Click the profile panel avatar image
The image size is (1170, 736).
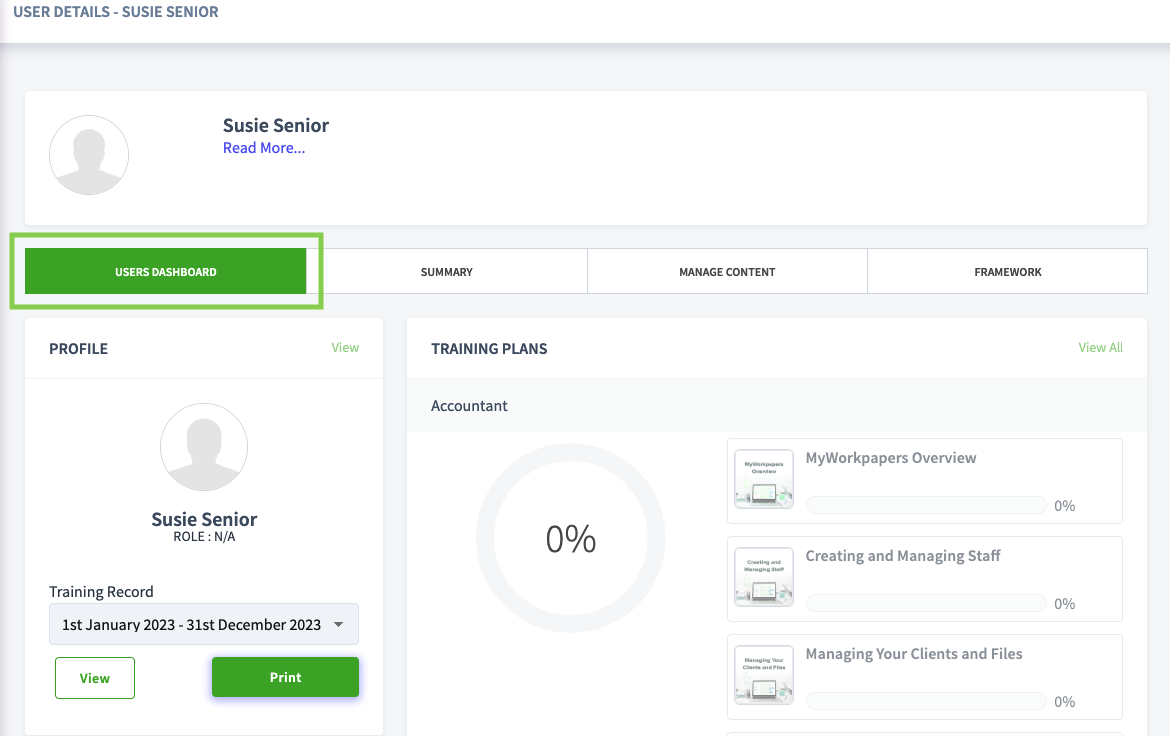[204, 447]
